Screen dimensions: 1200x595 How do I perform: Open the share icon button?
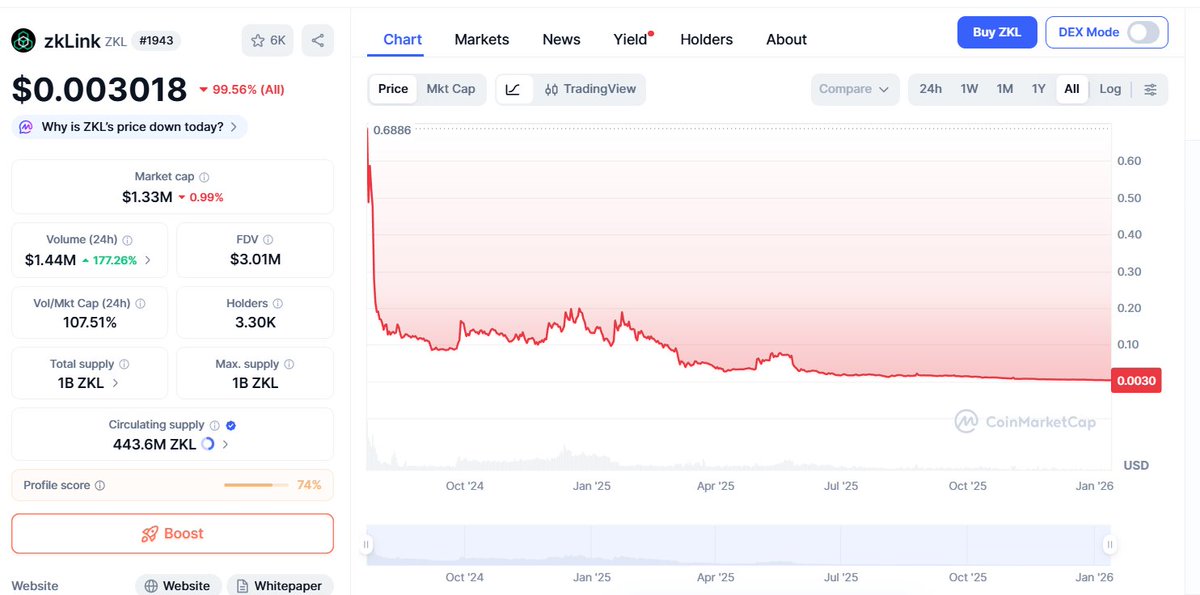[318, 40]
